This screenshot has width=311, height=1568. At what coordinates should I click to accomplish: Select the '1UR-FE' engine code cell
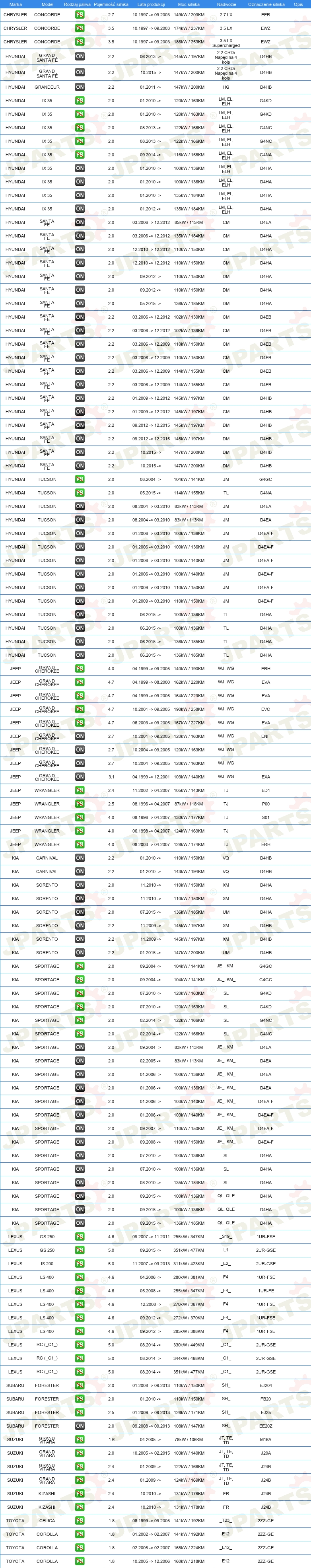(265, 1290)
